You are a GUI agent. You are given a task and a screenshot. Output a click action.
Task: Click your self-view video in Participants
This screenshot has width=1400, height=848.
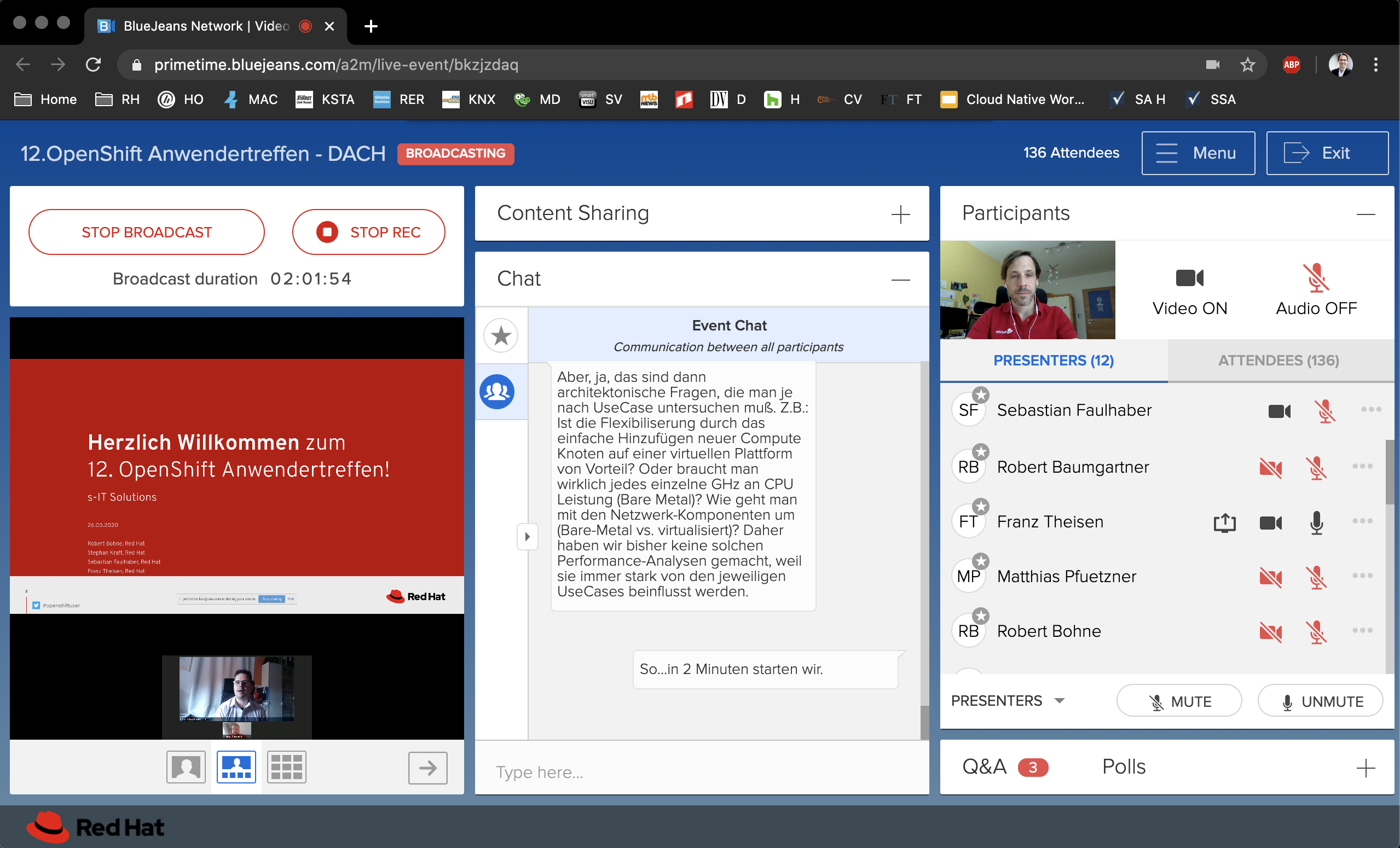[x=1028, y=289]
